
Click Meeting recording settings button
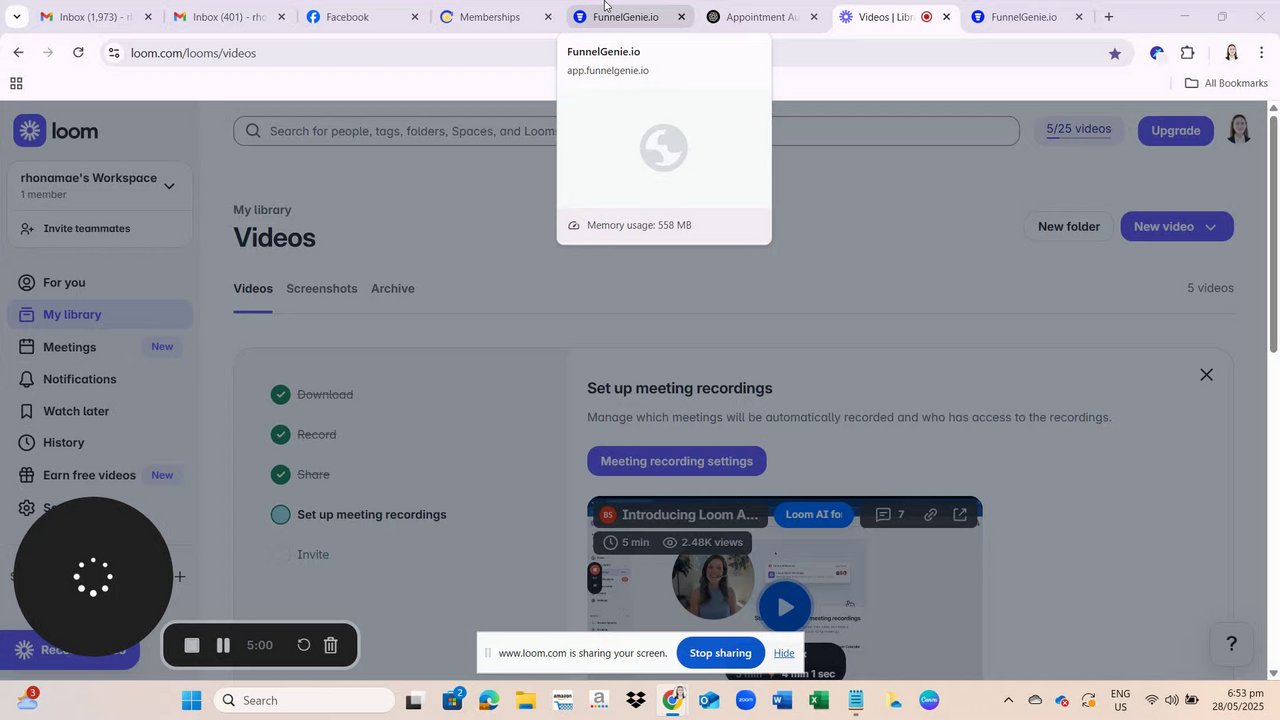pos(677,461)
